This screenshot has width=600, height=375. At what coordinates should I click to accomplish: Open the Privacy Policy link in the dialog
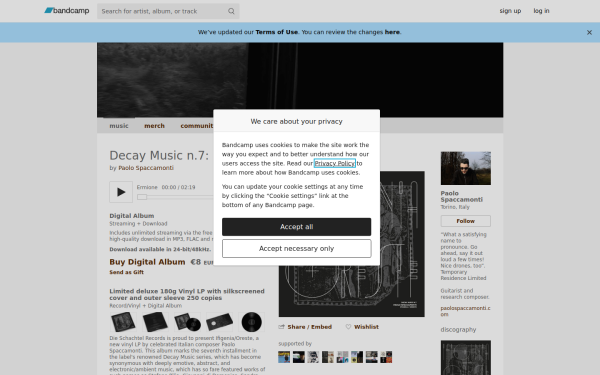coord(334,163)
